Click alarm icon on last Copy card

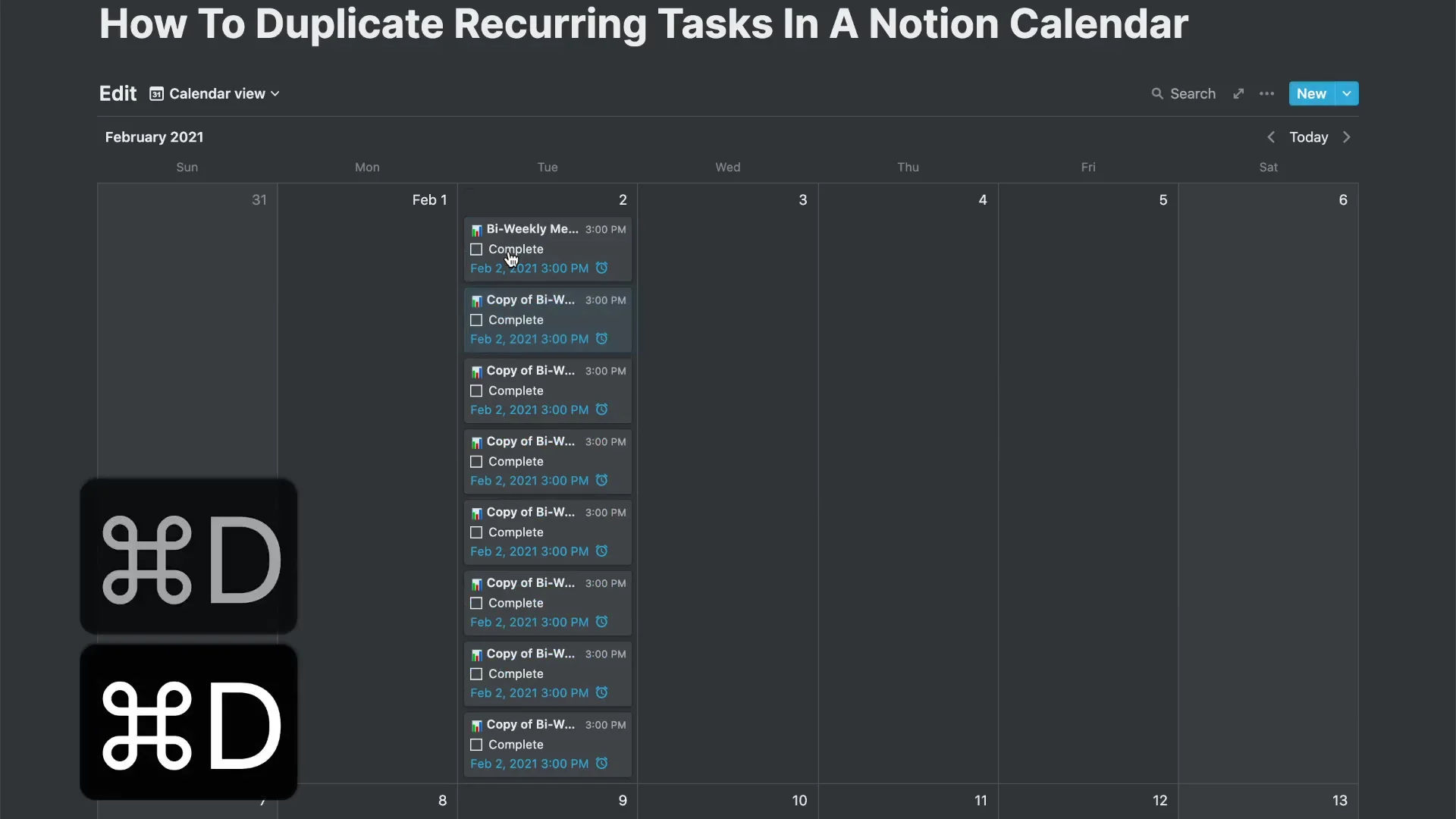coord(601,764)
